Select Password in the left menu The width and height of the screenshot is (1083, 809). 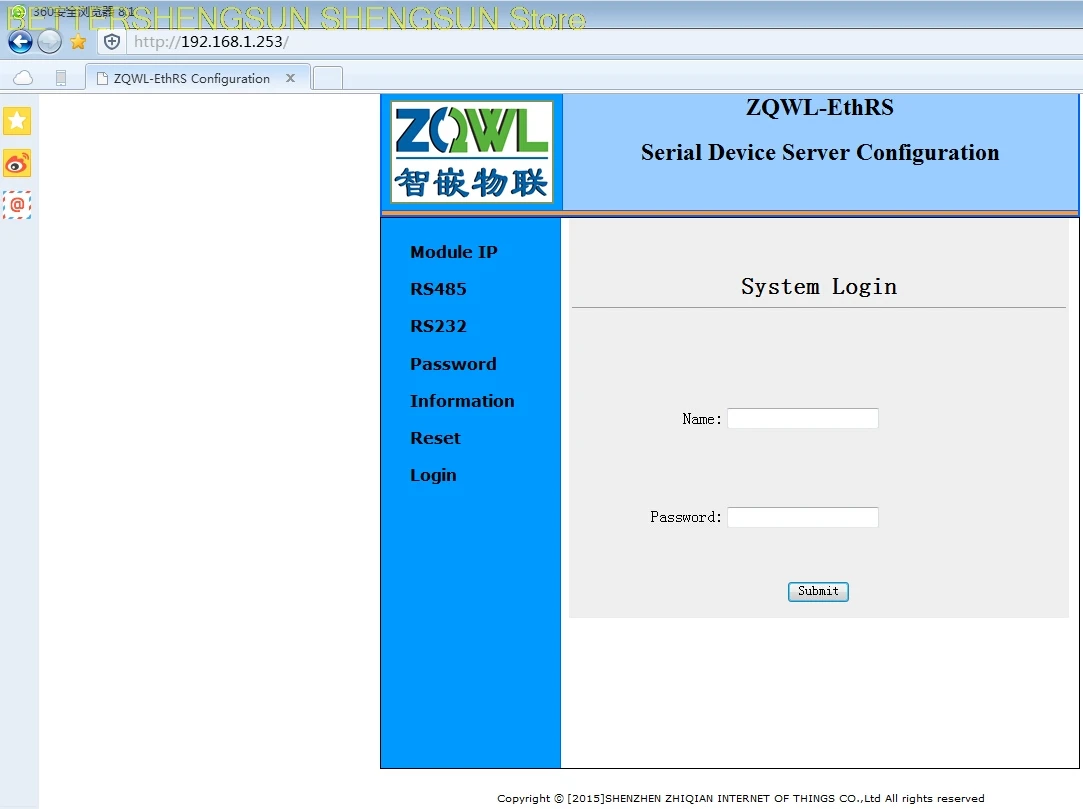tap(453, 364)
